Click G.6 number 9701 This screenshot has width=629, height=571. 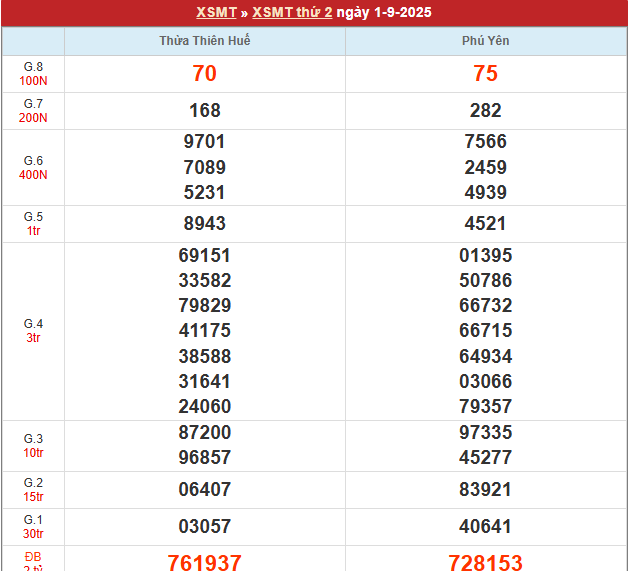(x=205, y=142)
